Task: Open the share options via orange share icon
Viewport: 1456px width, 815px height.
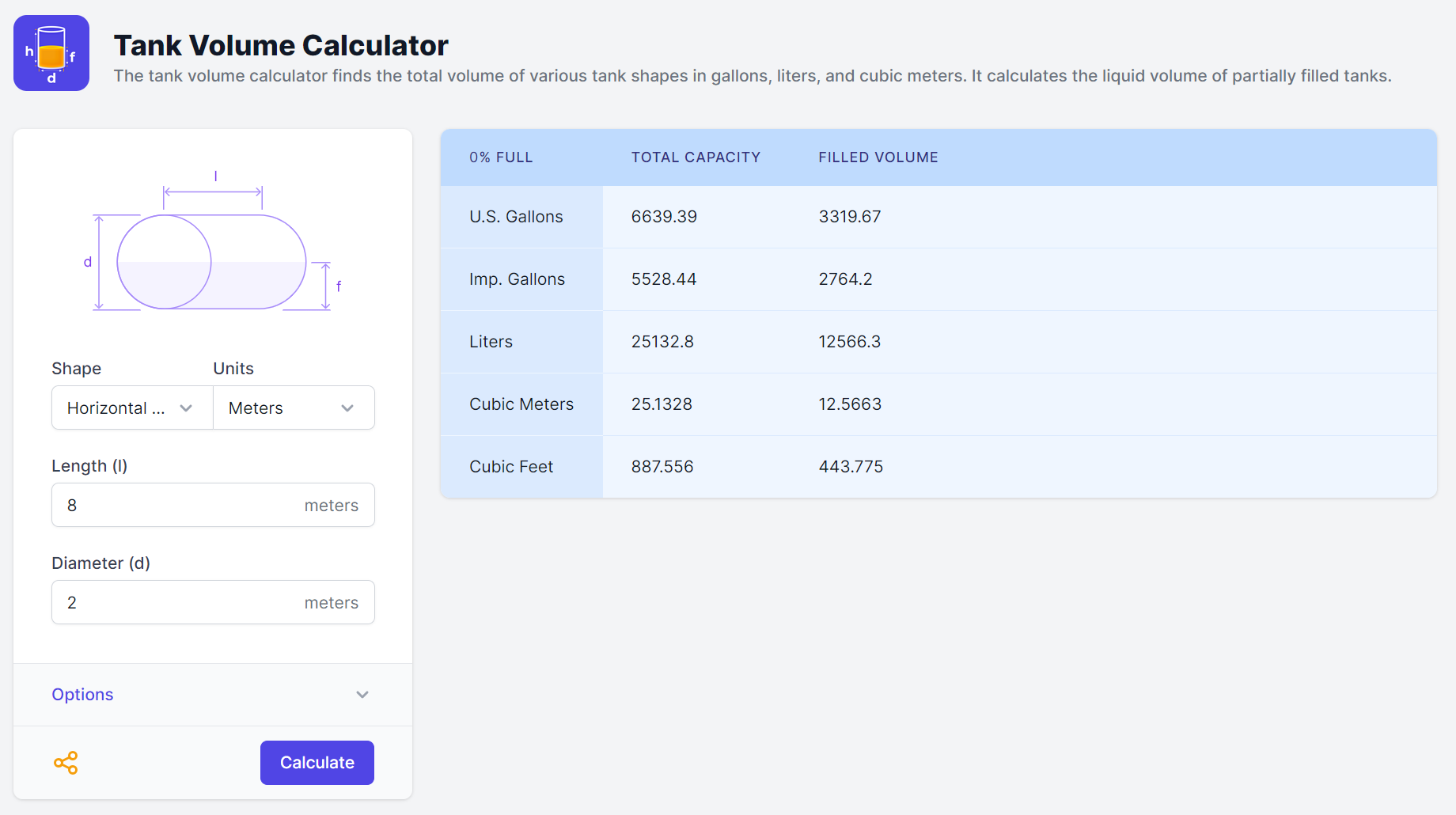Action: (66, 762)
